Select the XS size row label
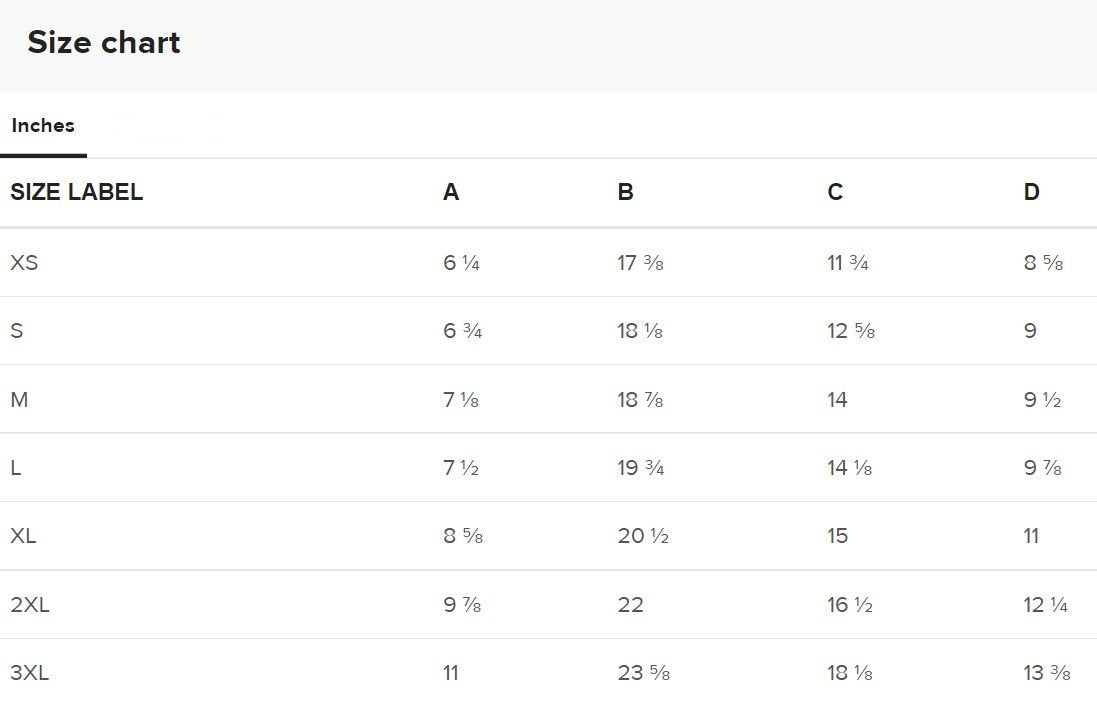Viewport: 1097px width, 704px height. [x=24, y=263]
